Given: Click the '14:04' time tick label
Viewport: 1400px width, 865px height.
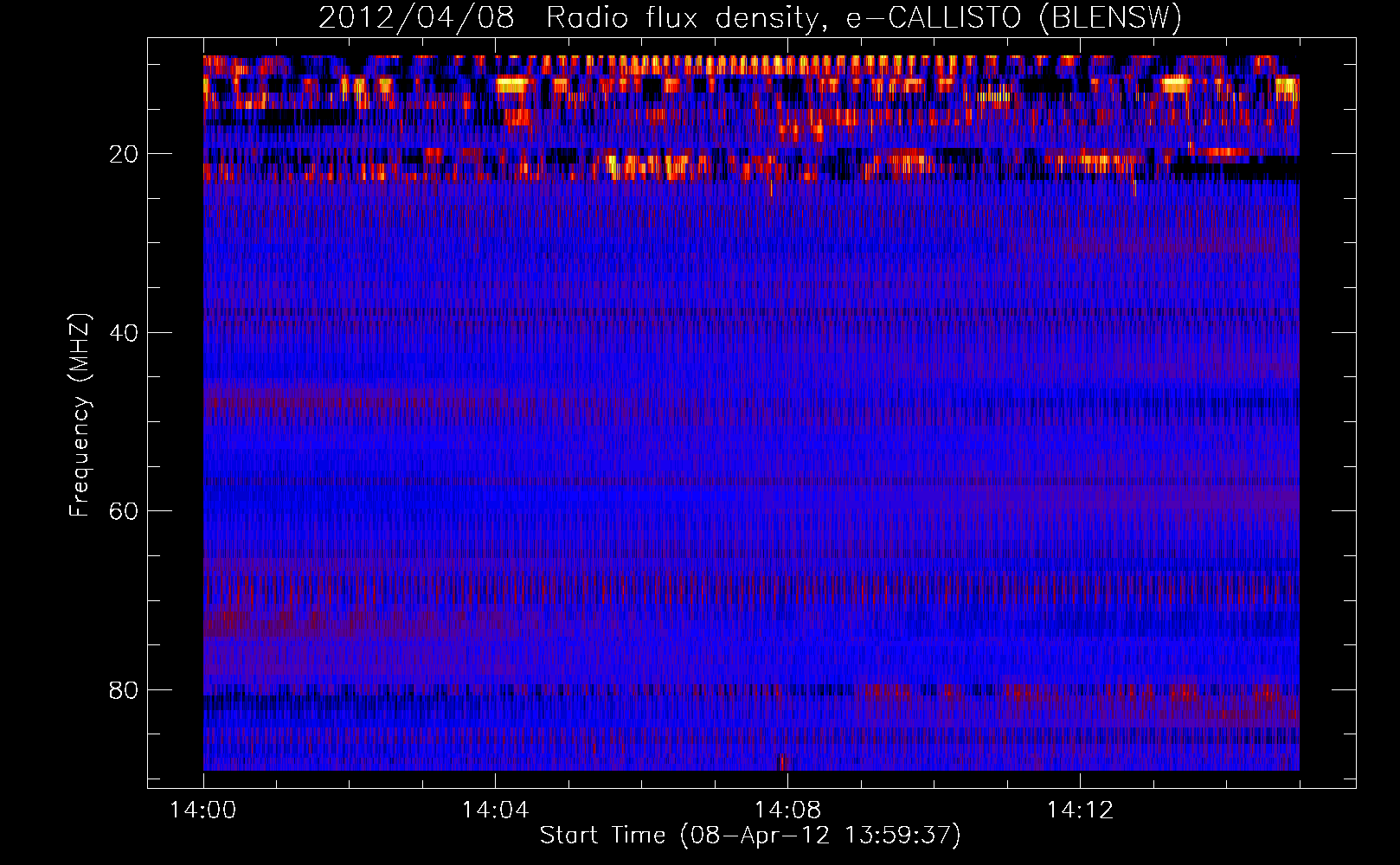Looking at the screenshot, I should tap(495, 811).
